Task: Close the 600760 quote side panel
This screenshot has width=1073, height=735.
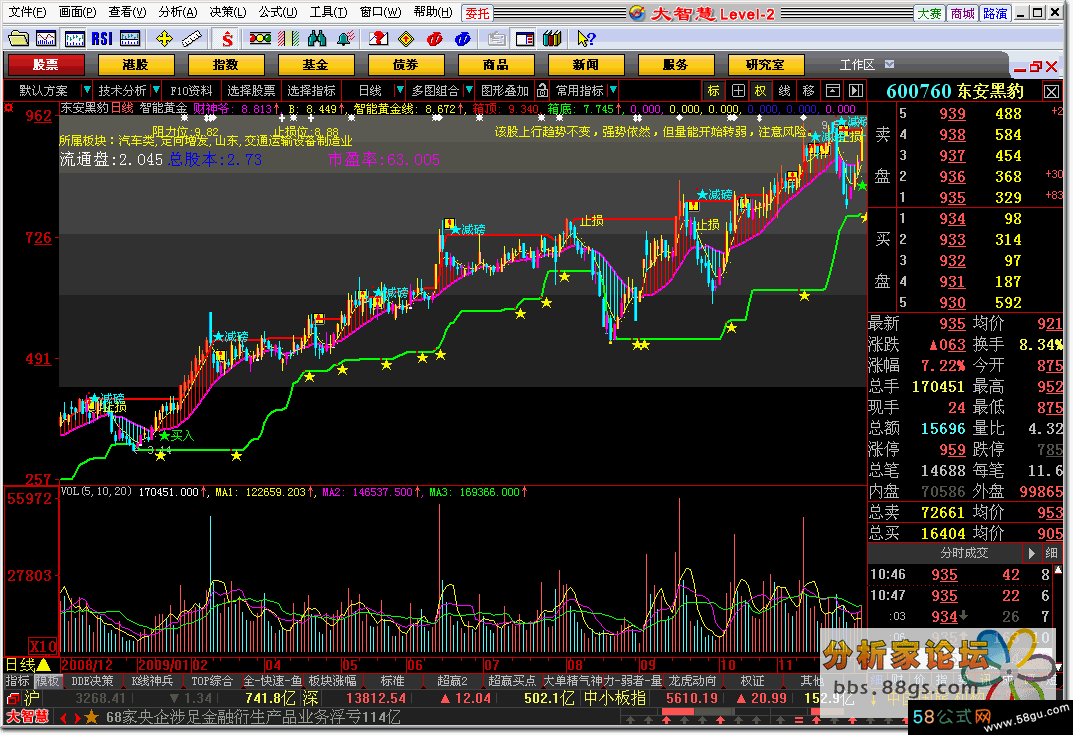Action: [1051, 91]
